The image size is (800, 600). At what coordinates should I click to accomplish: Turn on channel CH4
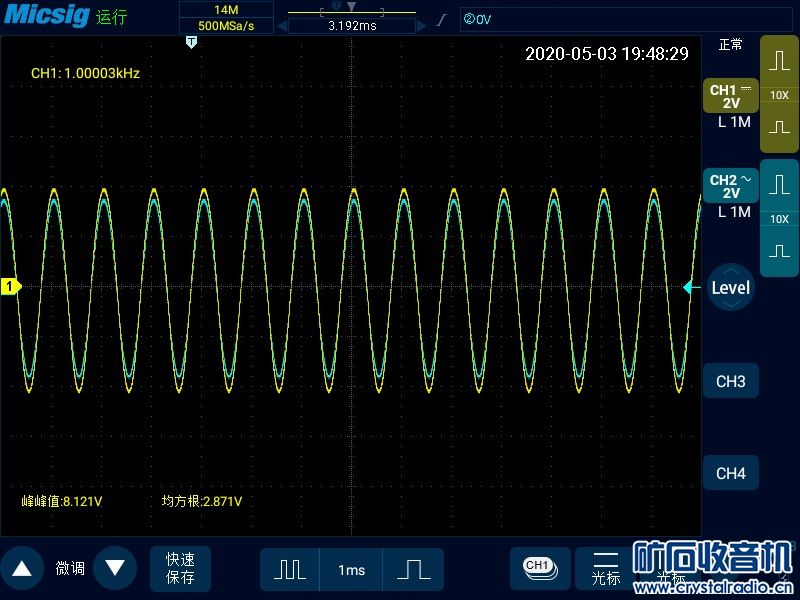(x=730, y=473)
